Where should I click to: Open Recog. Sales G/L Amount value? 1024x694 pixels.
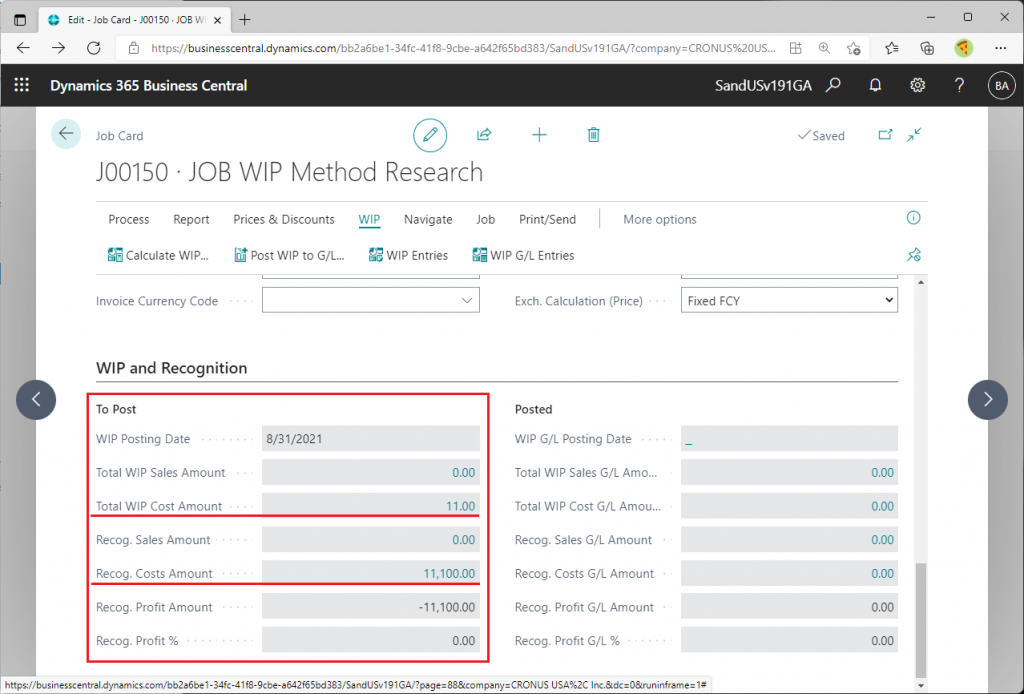tap(882, 540)
